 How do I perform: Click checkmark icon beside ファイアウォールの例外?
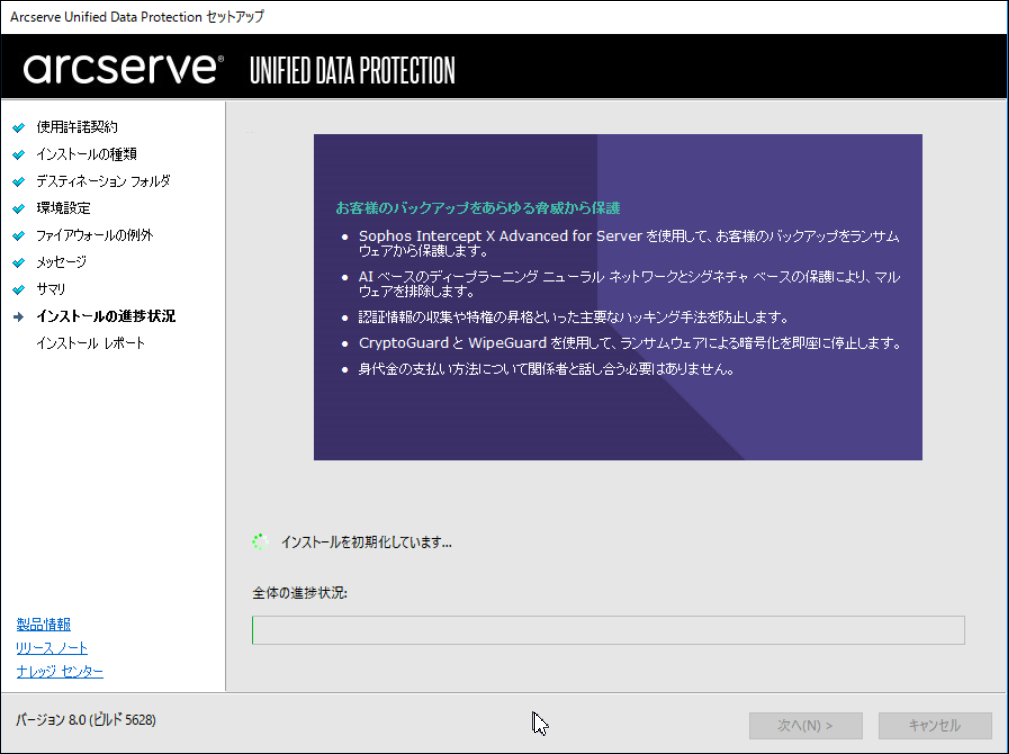tap(19, 235)
